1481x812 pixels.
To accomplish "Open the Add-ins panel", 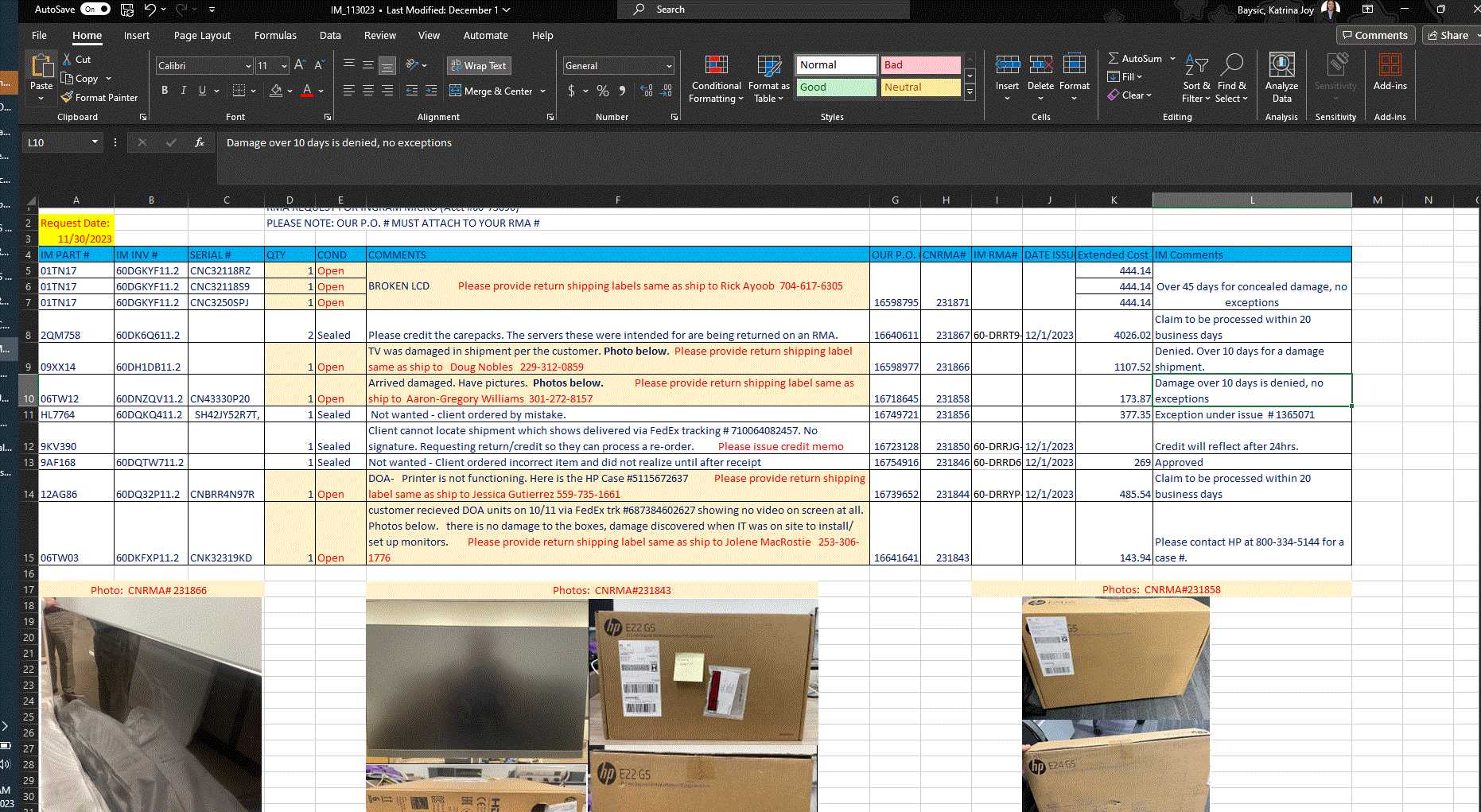I will [x=1390, y=73].
